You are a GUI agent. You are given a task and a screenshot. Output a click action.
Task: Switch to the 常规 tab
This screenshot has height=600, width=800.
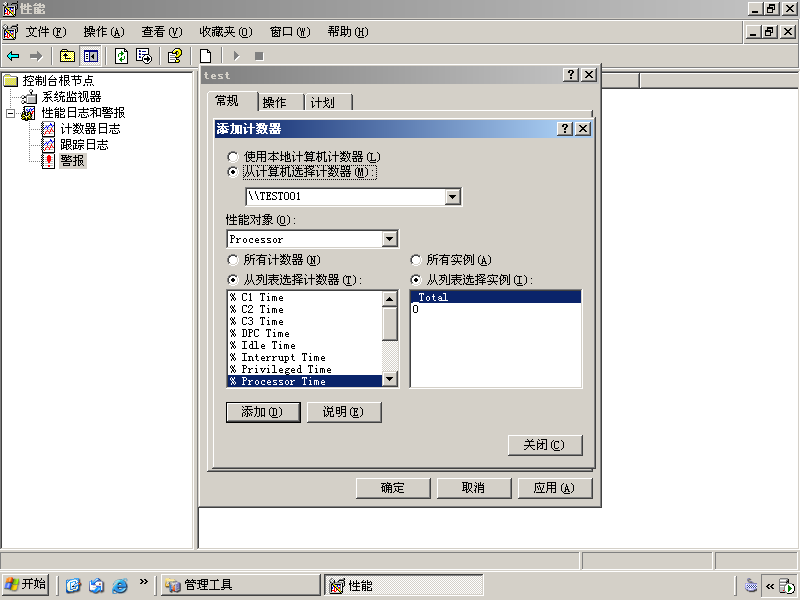[x=232, y=101]
